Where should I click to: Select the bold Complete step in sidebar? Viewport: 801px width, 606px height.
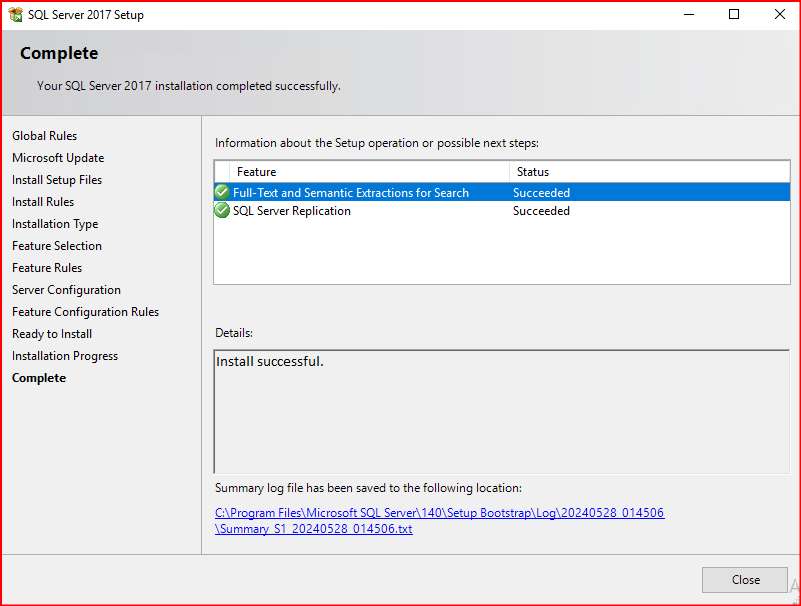click(x=39, y=378)
